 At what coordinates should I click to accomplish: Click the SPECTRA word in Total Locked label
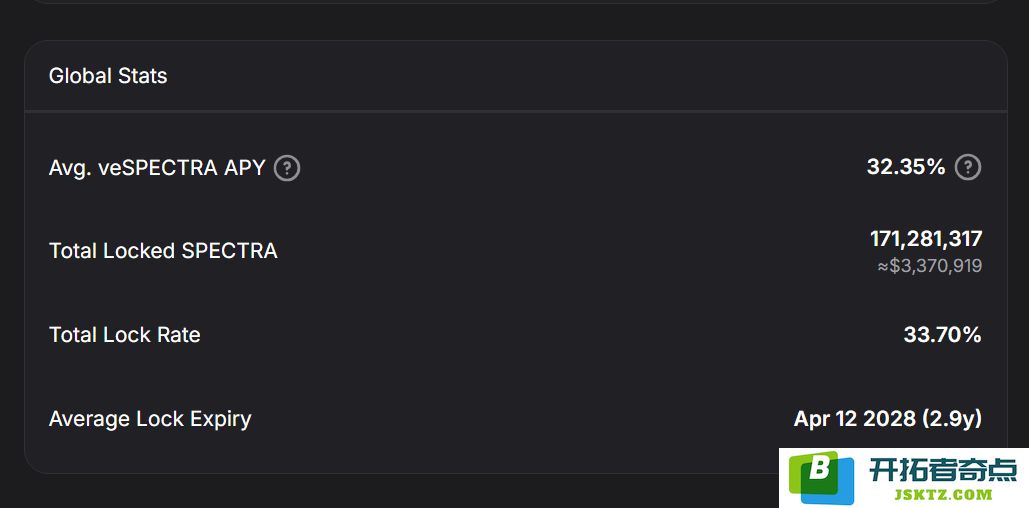pos(229,251)
